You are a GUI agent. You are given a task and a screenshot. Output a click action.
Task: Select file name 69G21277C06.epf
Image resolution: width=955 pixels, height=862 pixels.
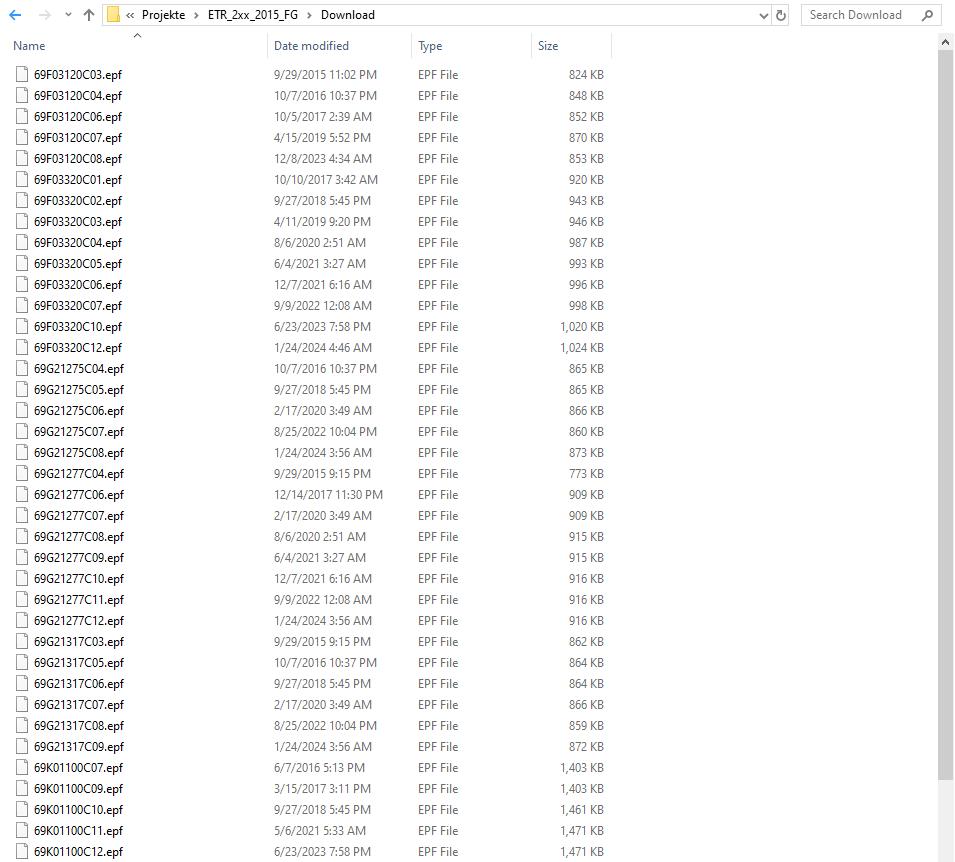(x=79, y=495)
